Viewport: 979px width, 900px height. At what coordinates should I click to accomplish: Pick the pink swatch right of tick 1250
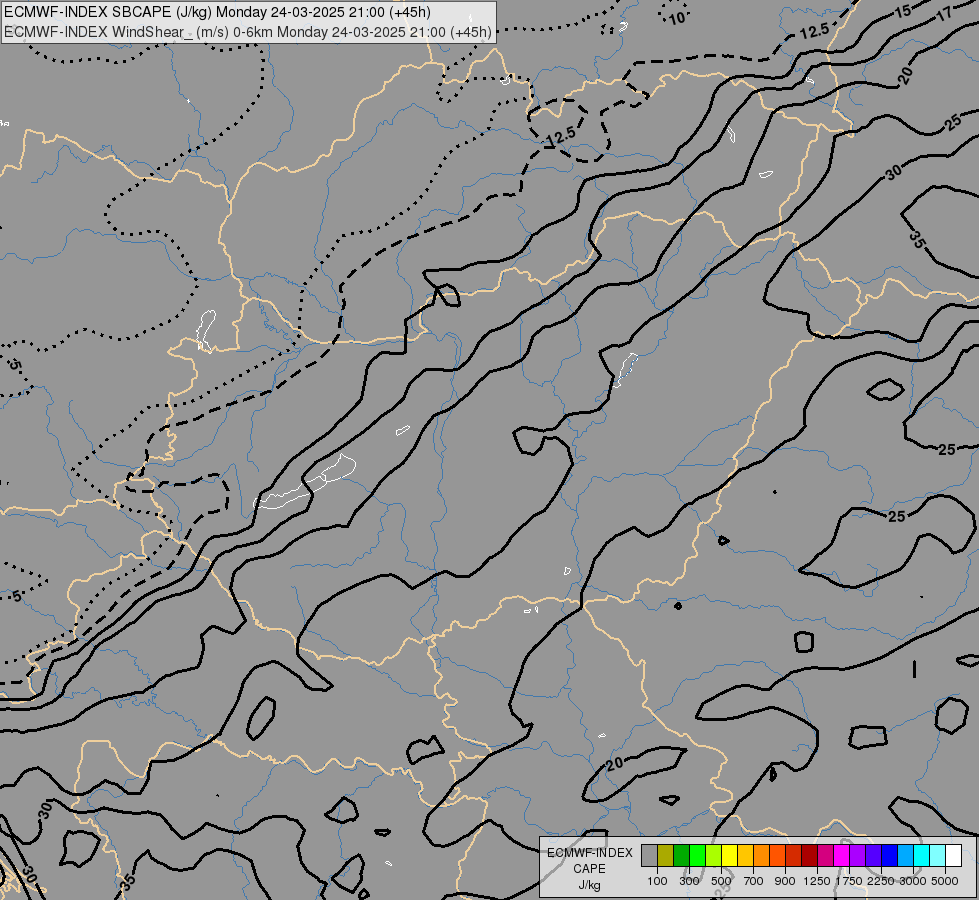click(825, 856)
